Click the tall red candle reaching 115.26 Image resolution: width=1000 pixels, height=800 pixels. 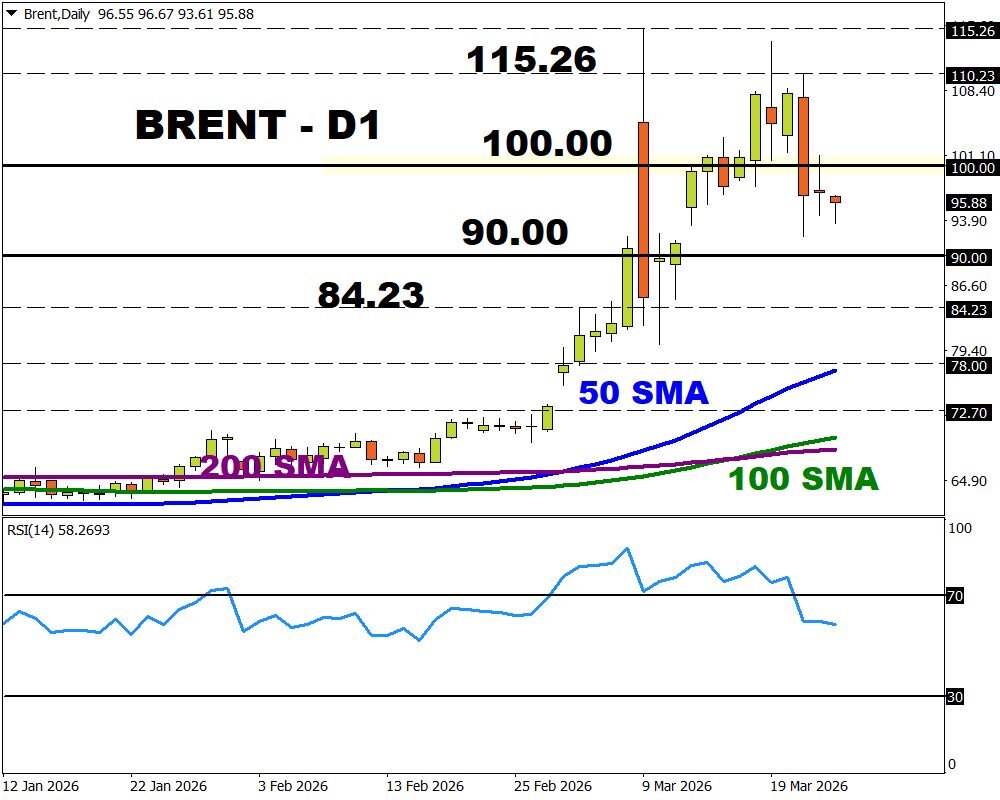(x=643, y=210)
